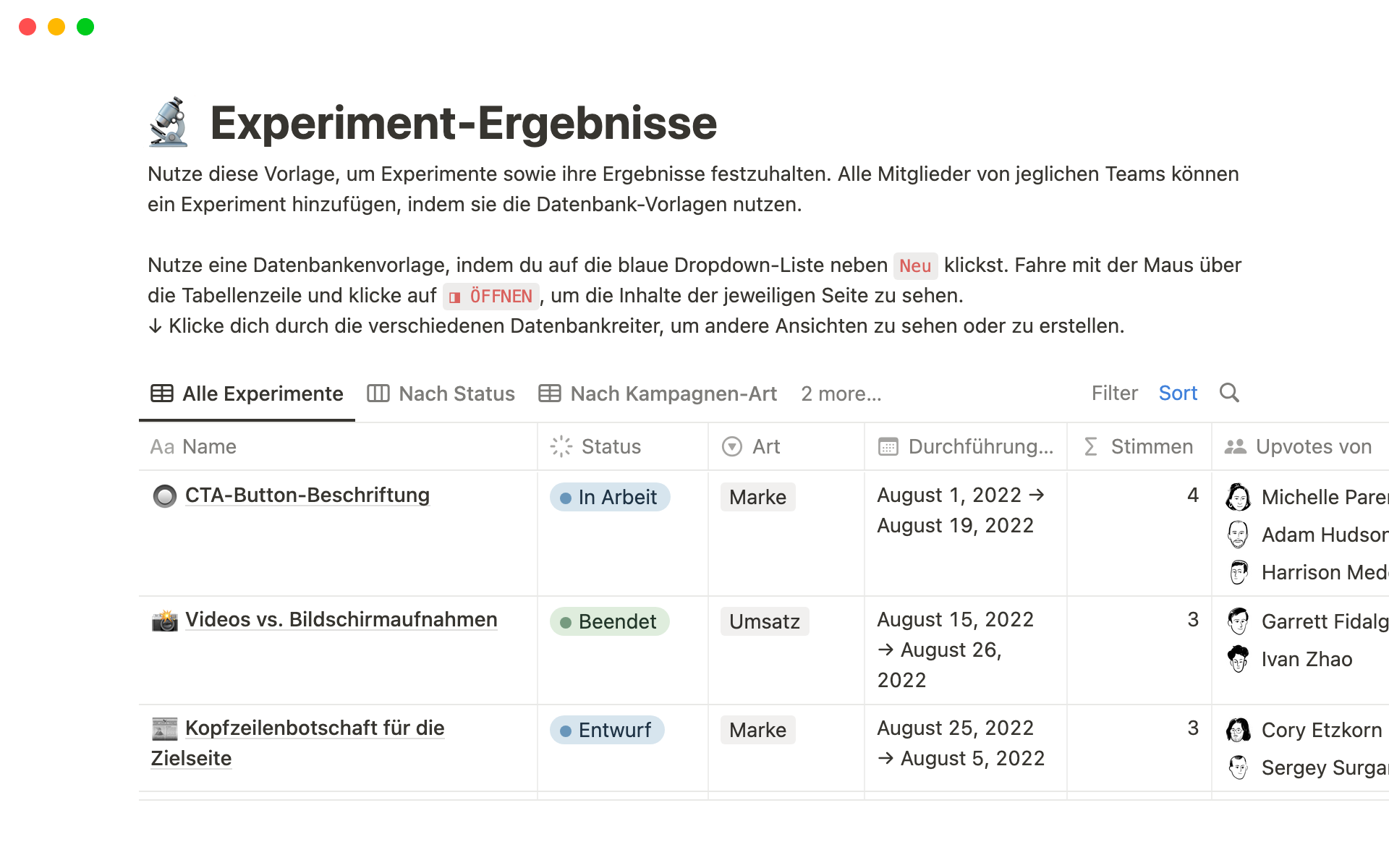Click the newspaper icon beside Kopfzeilenbotschaft
This screenshot has width=1389, height=868.
(x=165, y=728)
